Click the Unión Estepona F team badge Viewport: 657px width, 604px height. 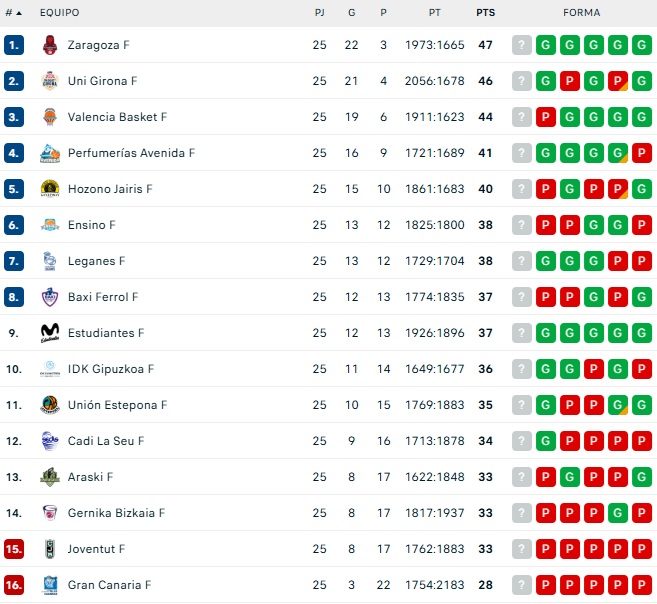point(50,405)
